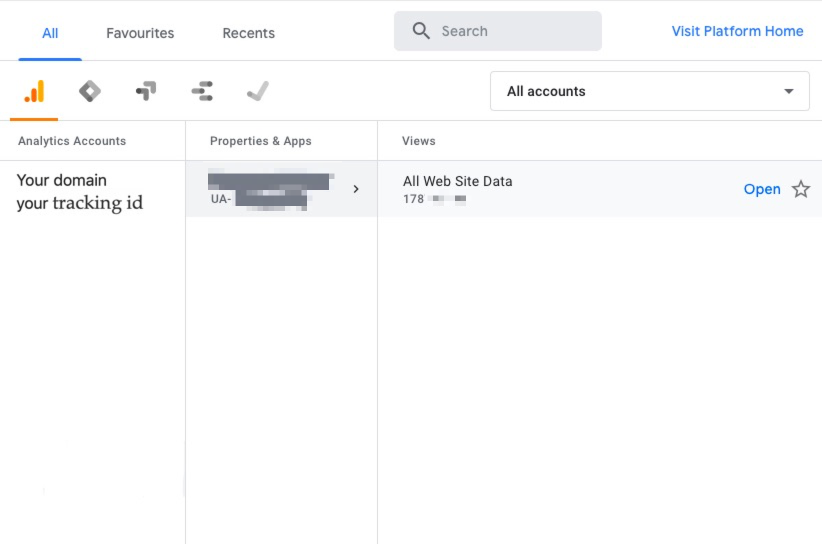Go to the Favourites tab

point(140,33)
